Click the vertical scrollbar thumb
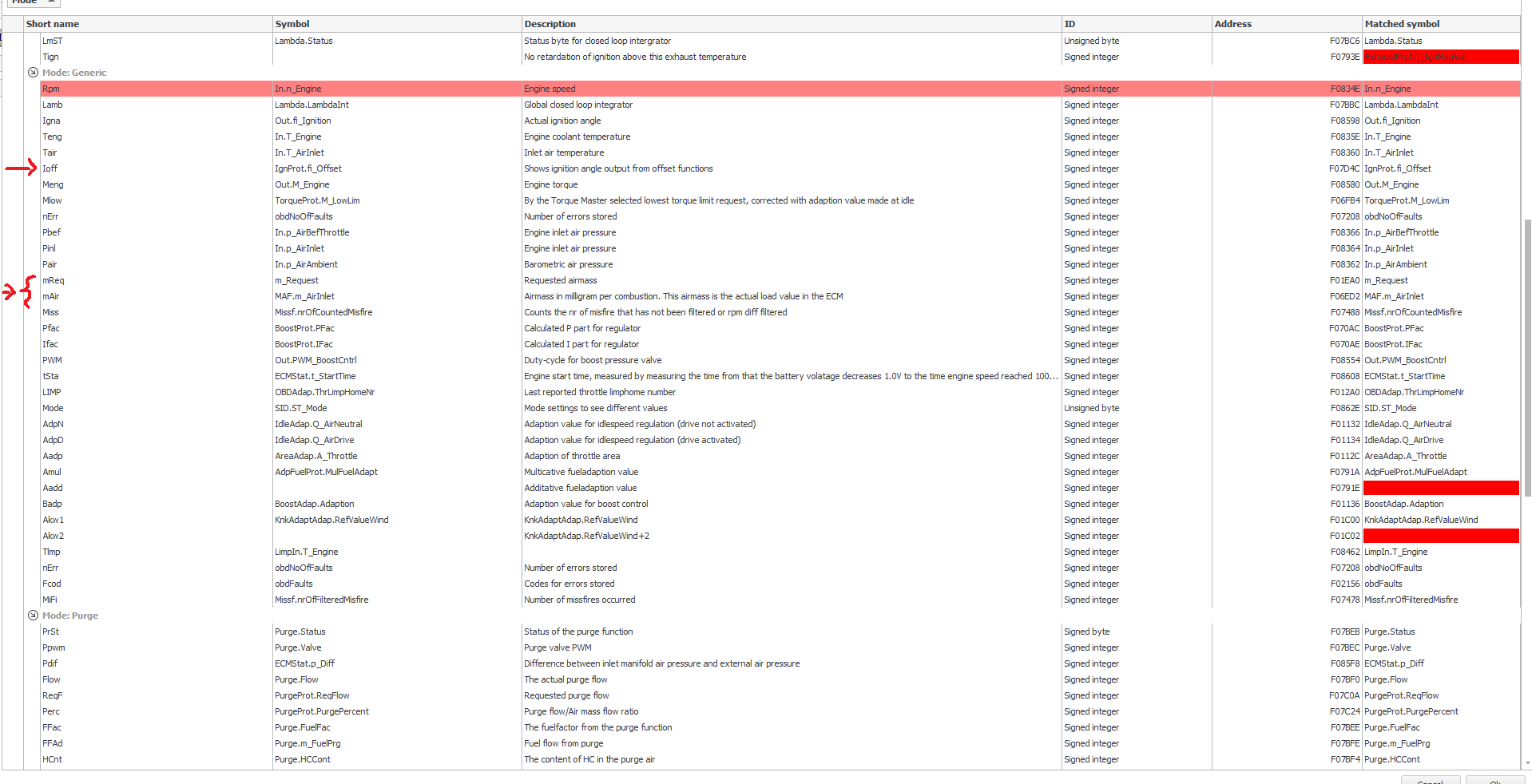 click(1528, 358)
